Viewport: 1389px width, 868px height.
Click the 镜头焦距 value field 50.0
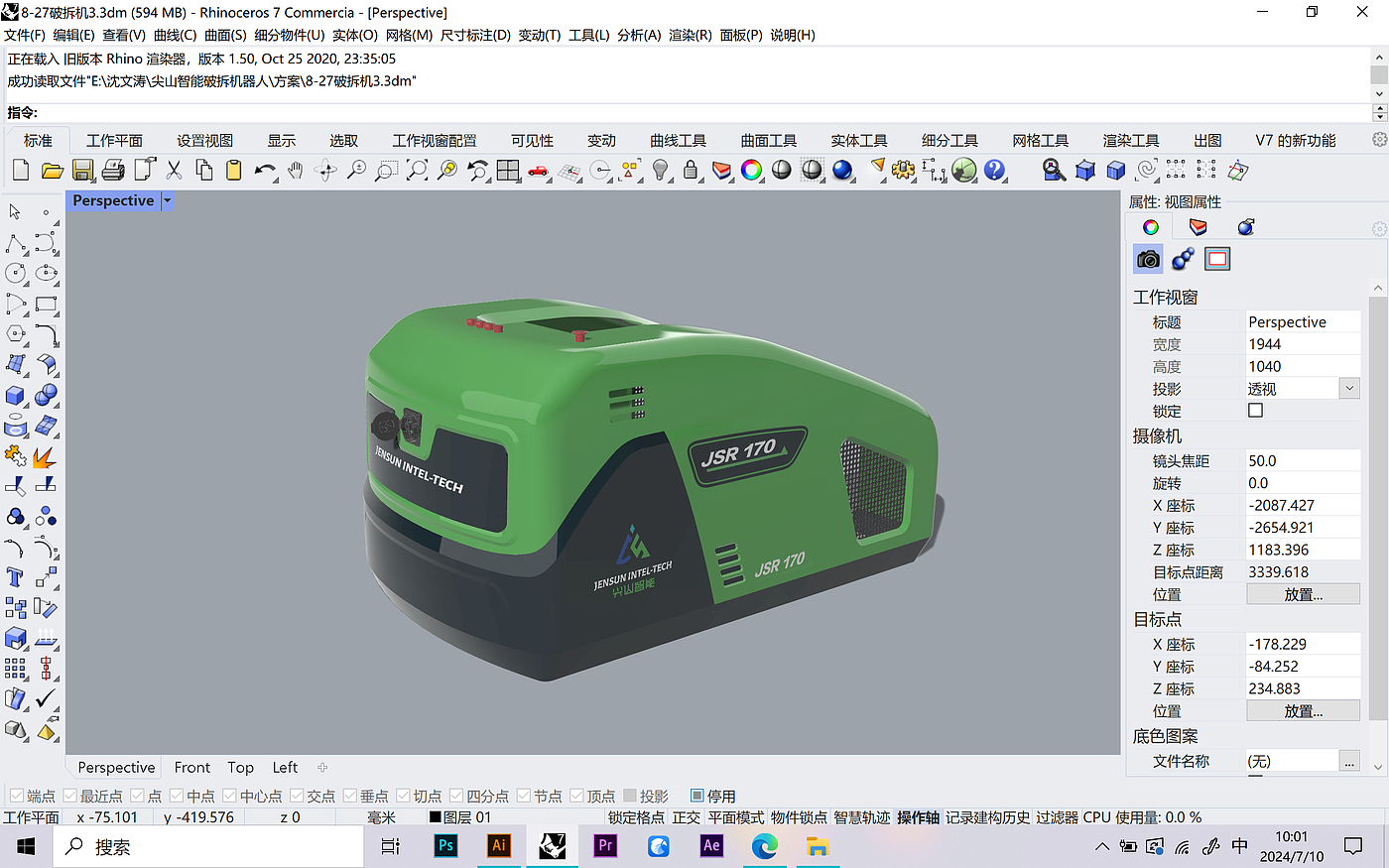pos(1303,460)
